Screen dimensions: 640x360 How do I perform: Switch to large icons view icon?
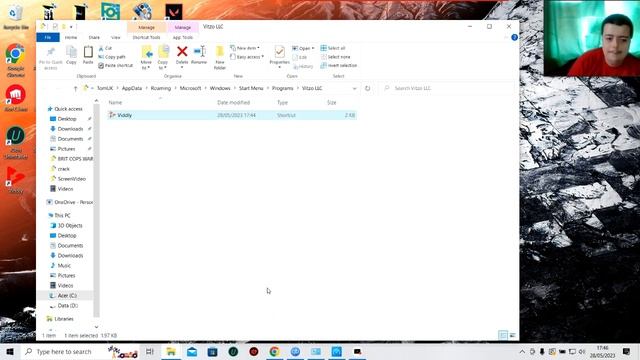coord(513,336)
